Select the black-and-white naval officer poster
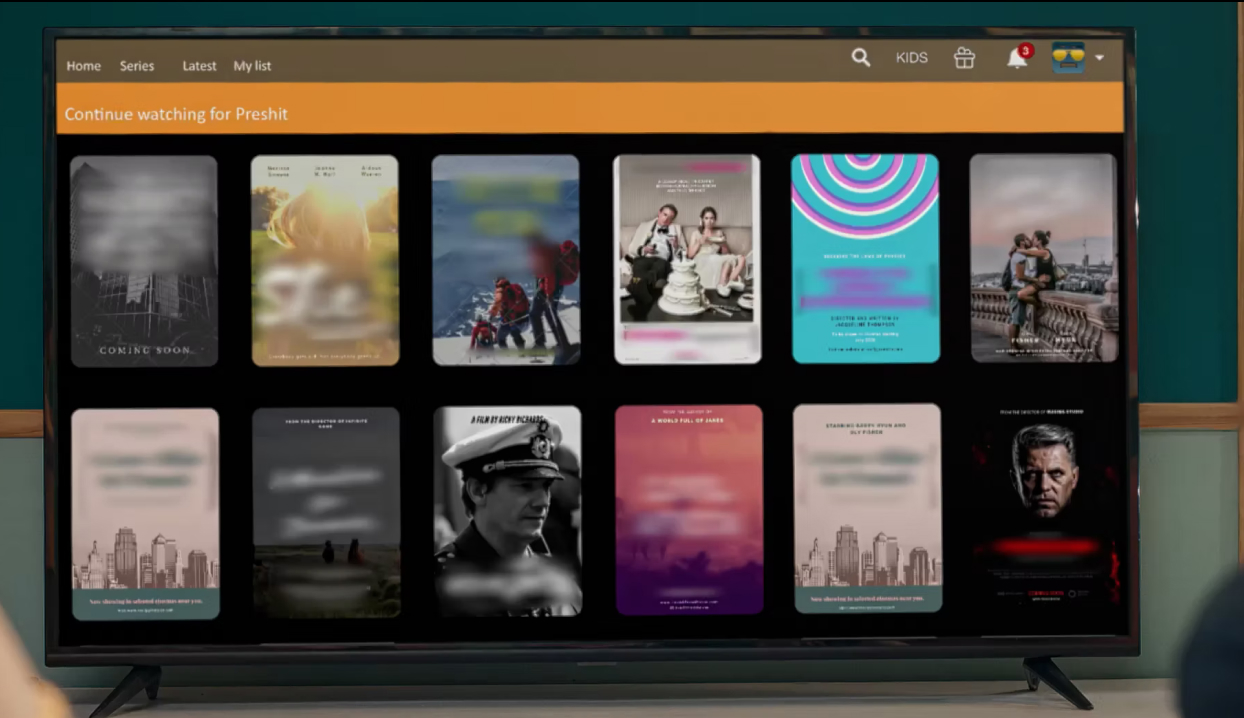The width and height of the screenshot is (1244, 718). pyautogui.click(x=508, y=511)
